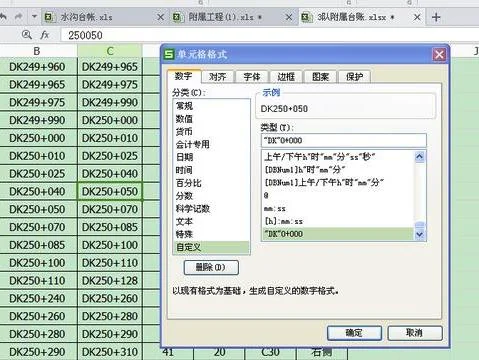Viewport: 479px width, 360px height.
Task: Select 会计专用 in the category list
Action: (211, 144)
